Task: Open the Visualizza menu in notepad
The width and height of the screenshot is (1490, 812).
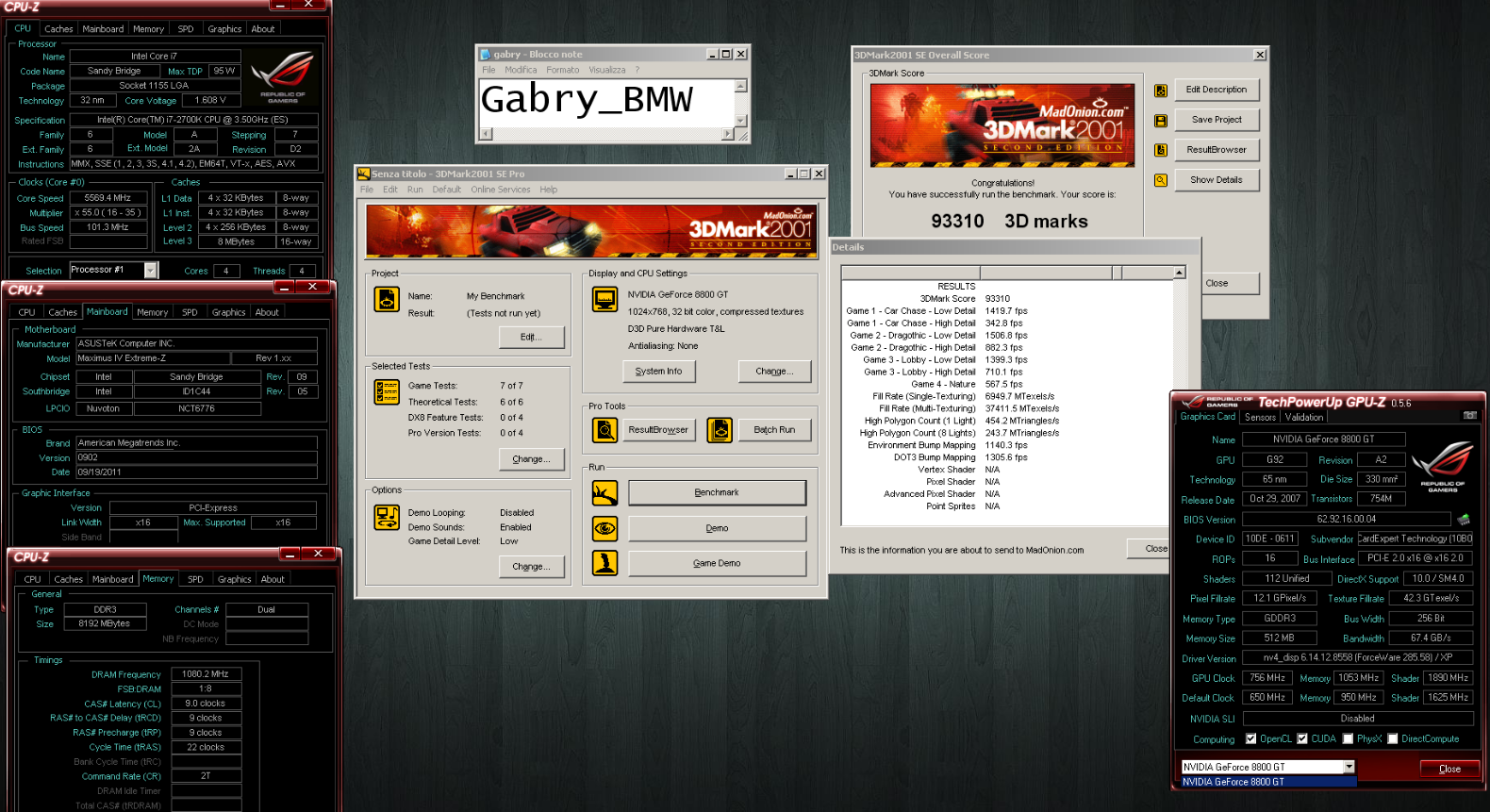Action: coord(607,70)
